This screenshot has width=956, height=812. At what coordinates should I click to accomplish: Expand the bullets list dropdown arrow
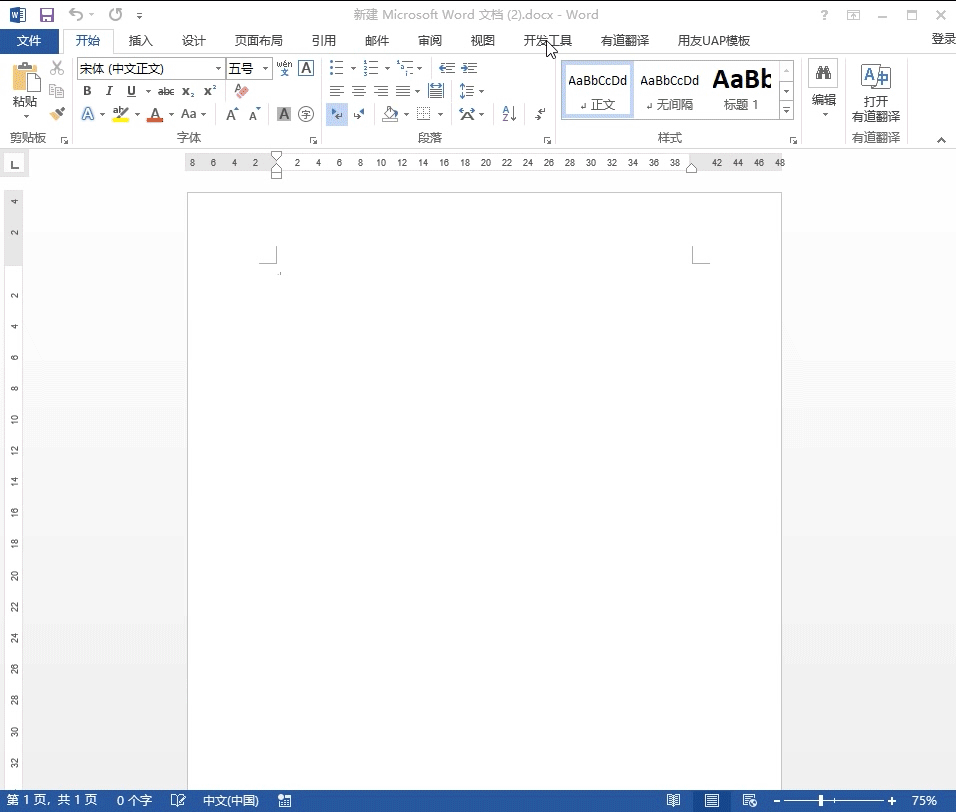tap(353, 68)
